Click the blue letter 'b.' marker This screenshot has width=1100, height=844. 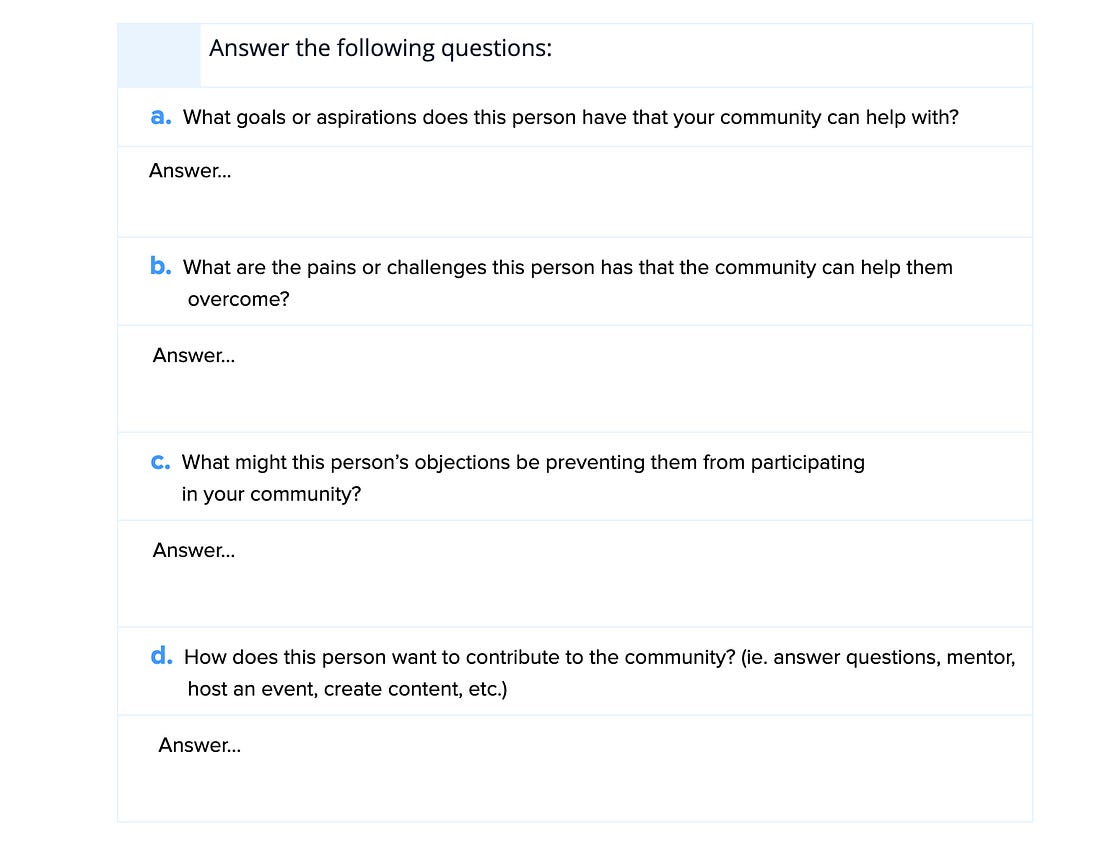click(x=161, y=266)
